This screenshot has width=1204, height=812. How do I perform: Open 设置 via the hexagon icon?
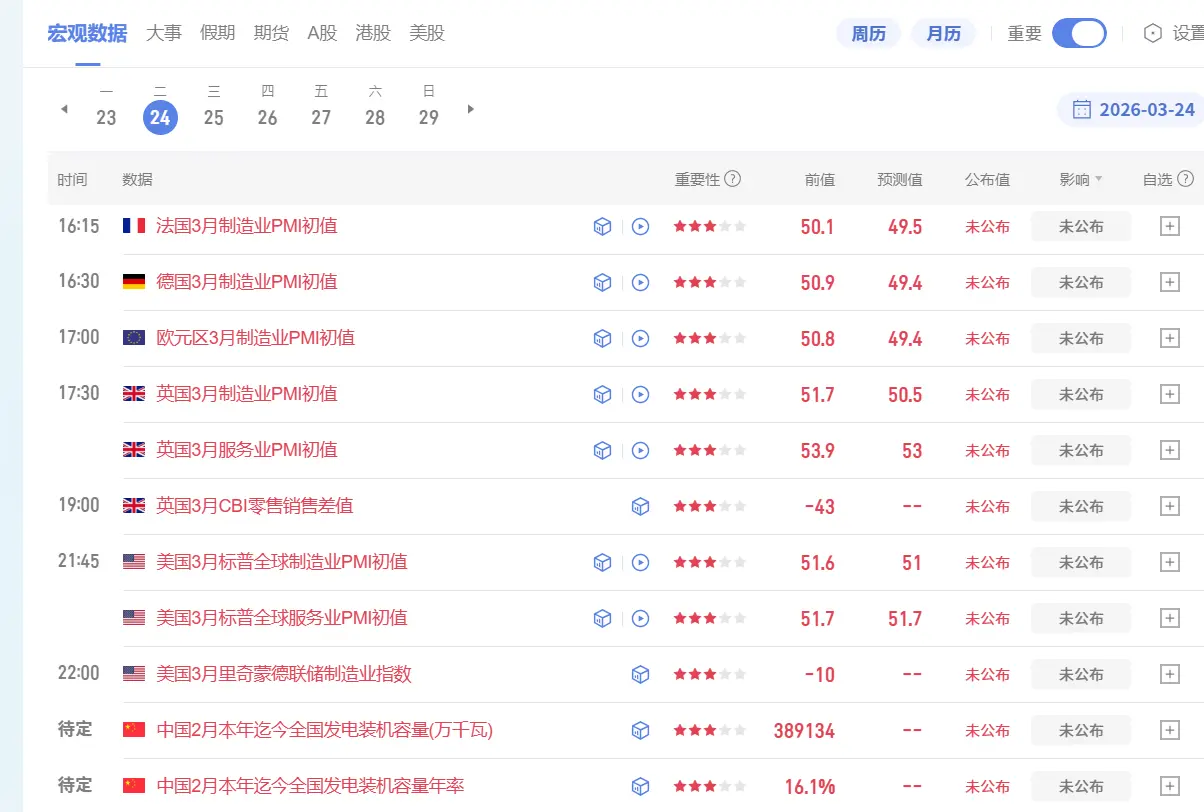[x=1153, y=33]
